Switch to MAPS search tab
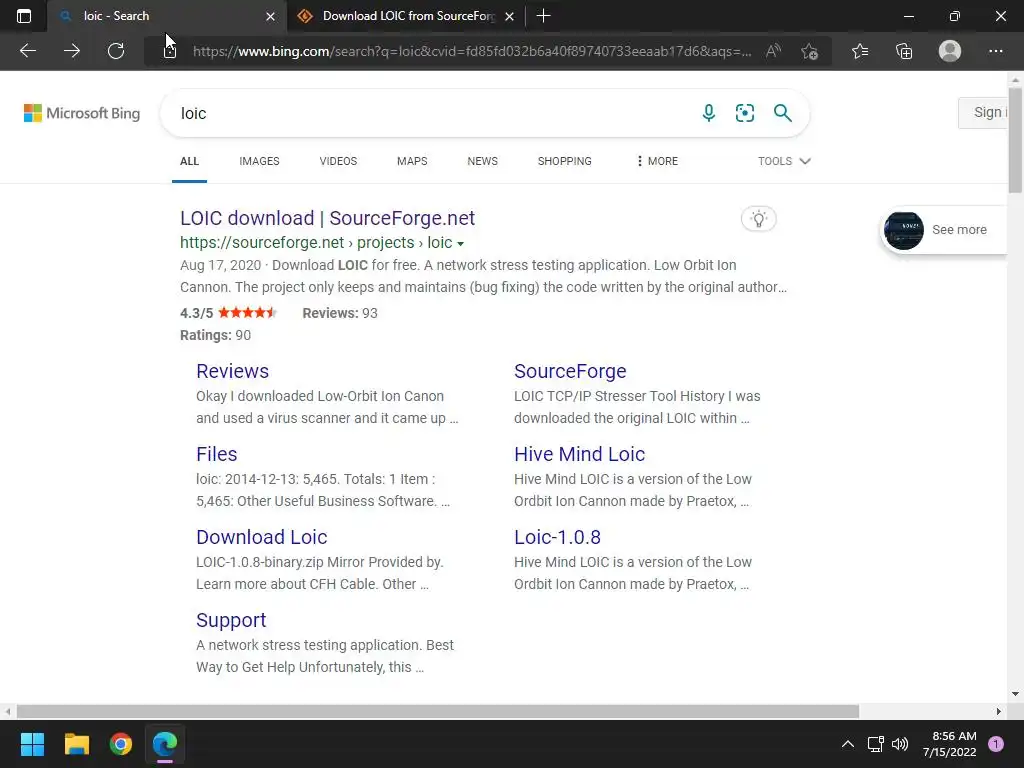Viewport: 1024px width, 768px height. [x=412, y=161]
